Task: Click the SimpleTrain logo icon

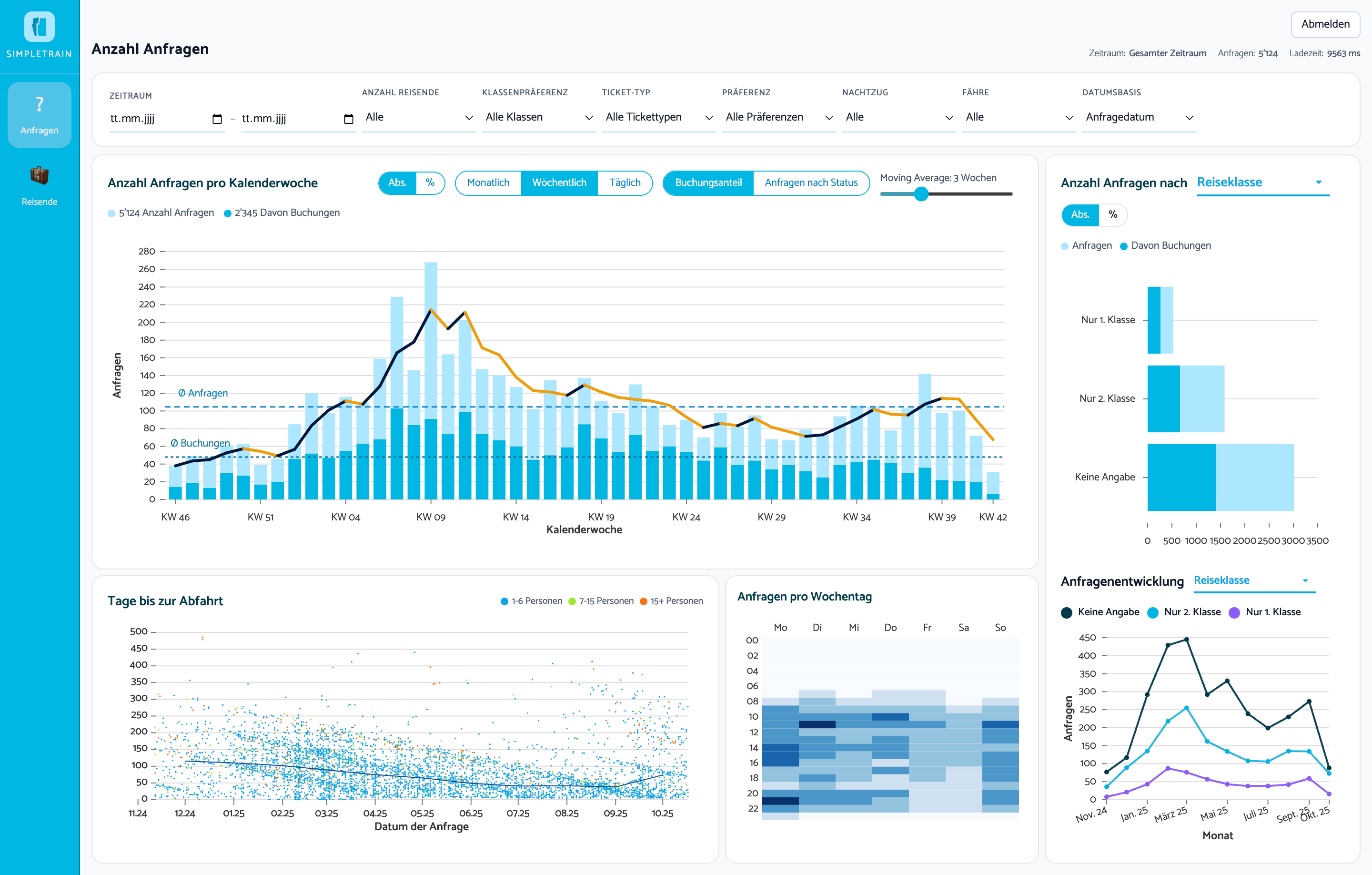Action: (40, 27)
